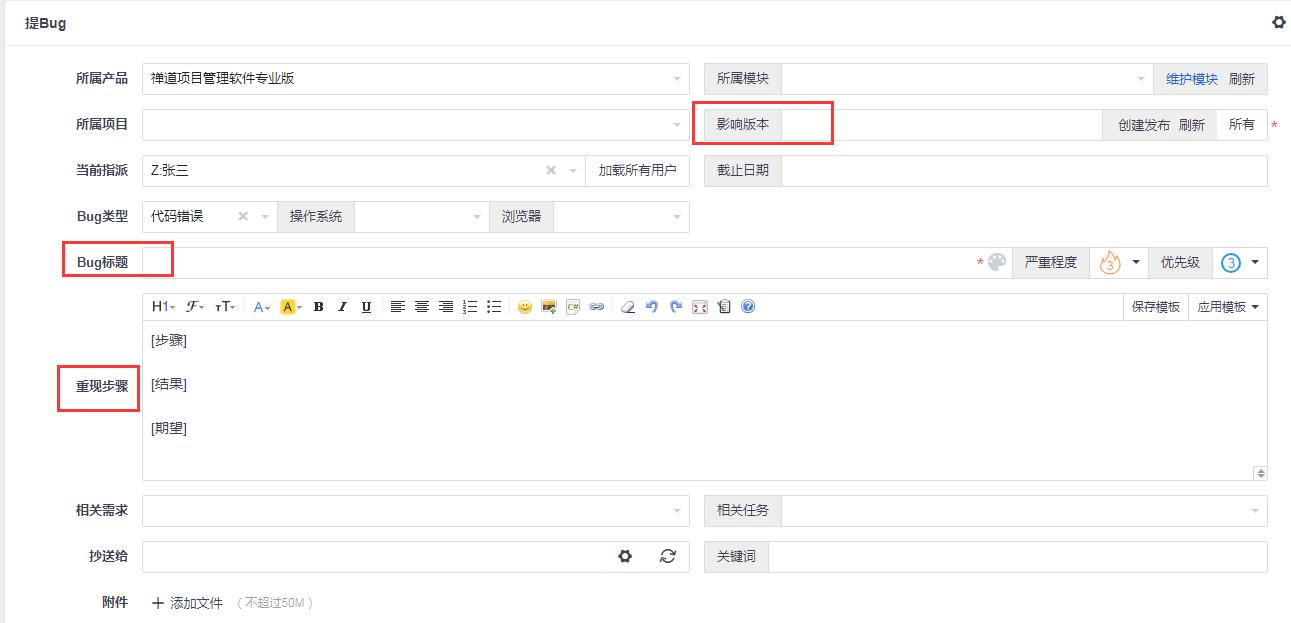Image resolution: width=1291 pixels, height=623 pixels.
Task: Toggle the editor fullscreen mode icon
Action: point(700,307)
